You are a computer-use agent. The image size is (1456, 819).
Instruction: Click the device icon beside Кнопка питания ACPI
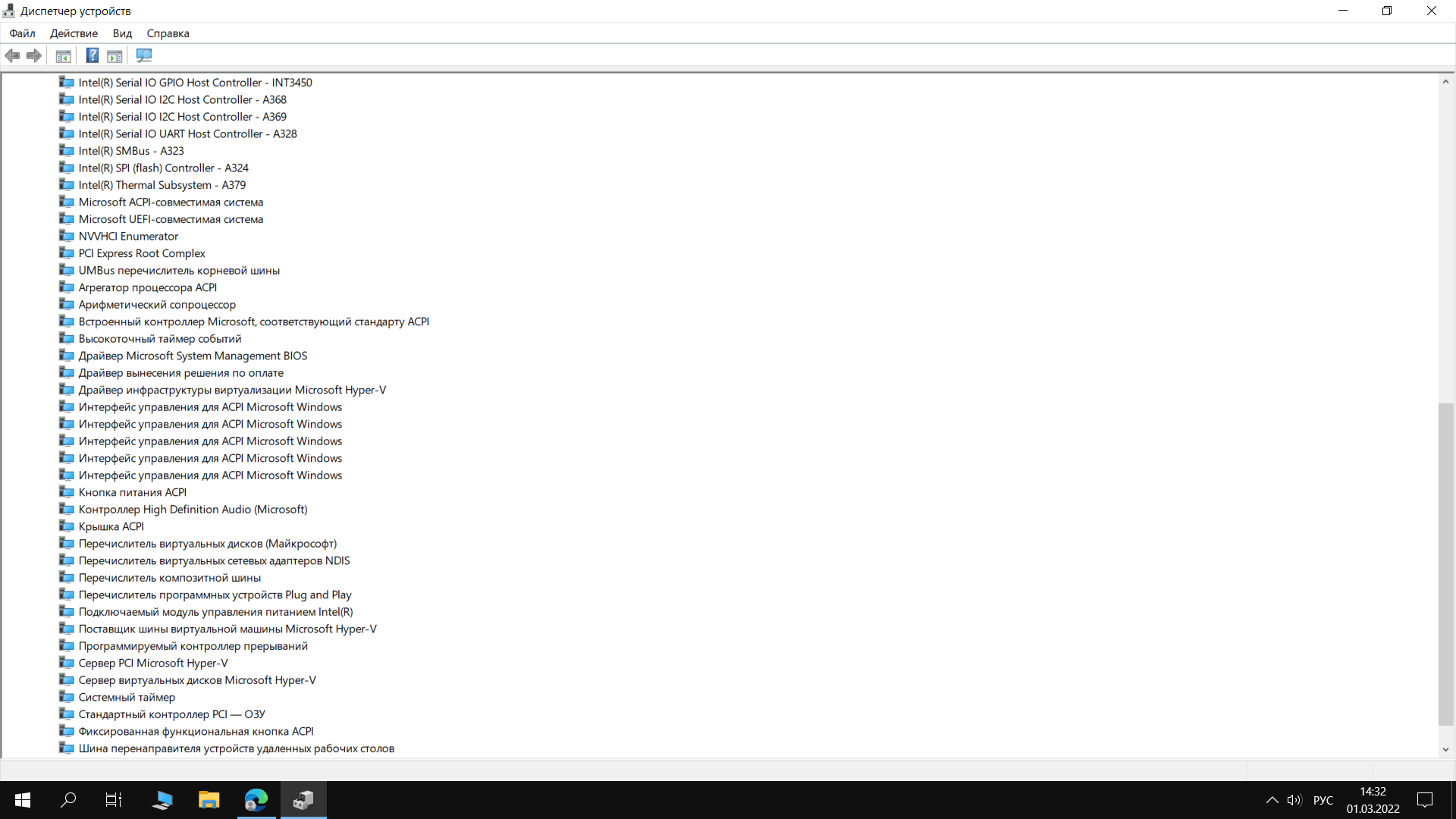(x=67, y=492)
